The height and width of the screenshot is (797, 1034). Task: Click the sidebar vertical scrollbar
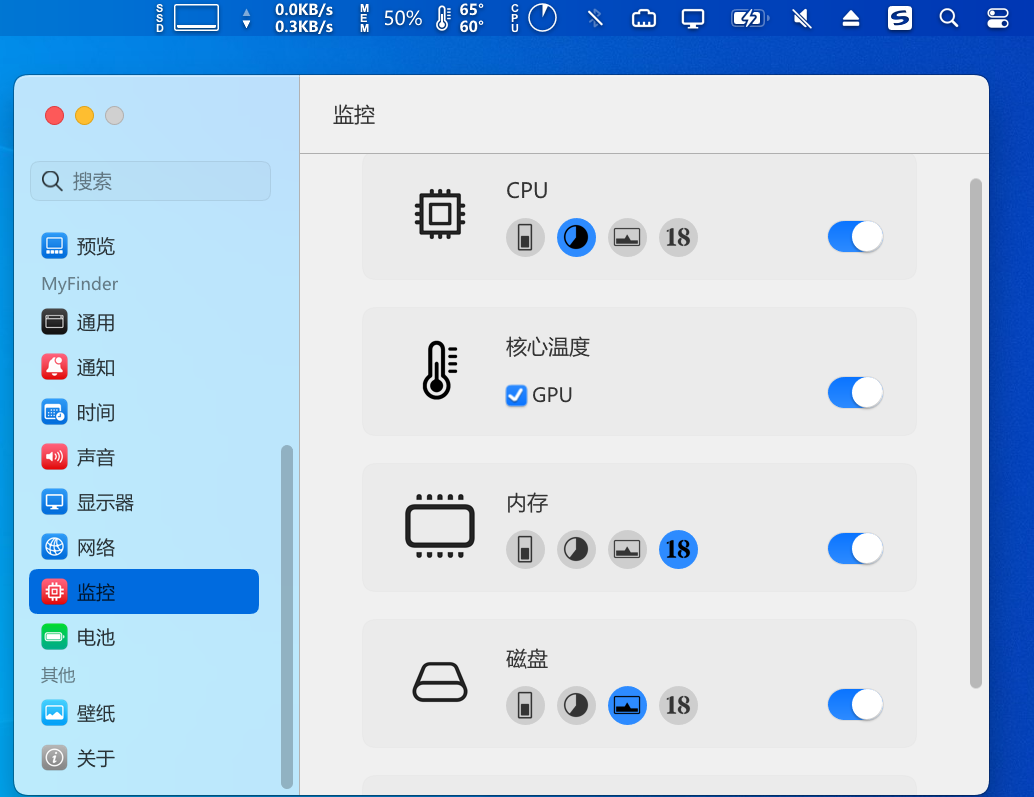[x=286, y=616]
